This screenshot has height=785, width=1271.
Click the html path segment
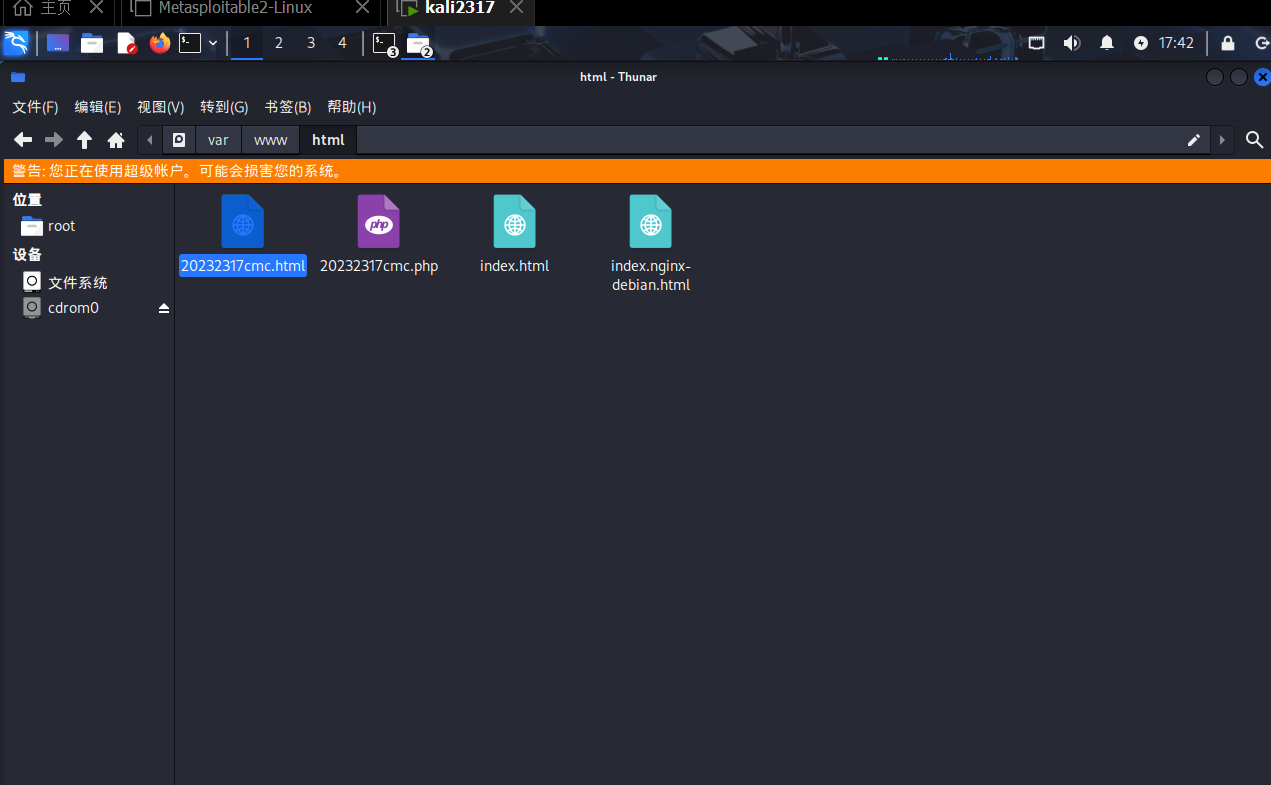[x=328, y=140]
